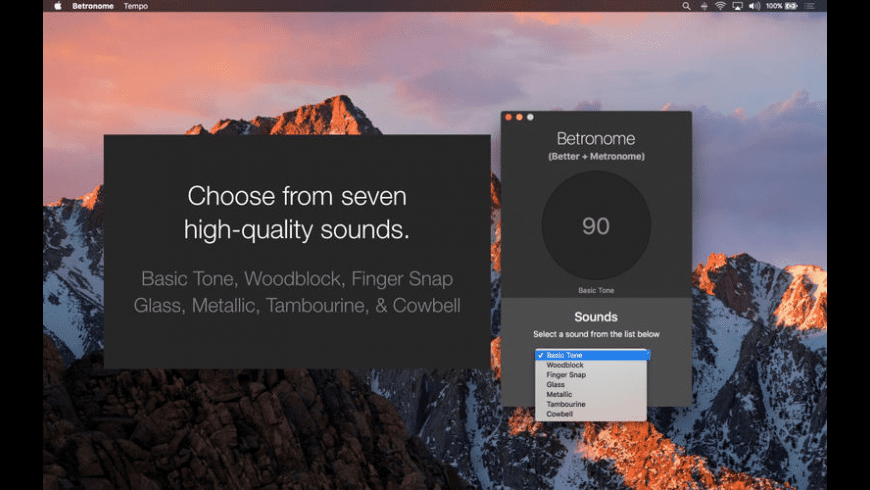Open the AirPlay display menu icon
The image size is (870, 490).
pos(737,6)
